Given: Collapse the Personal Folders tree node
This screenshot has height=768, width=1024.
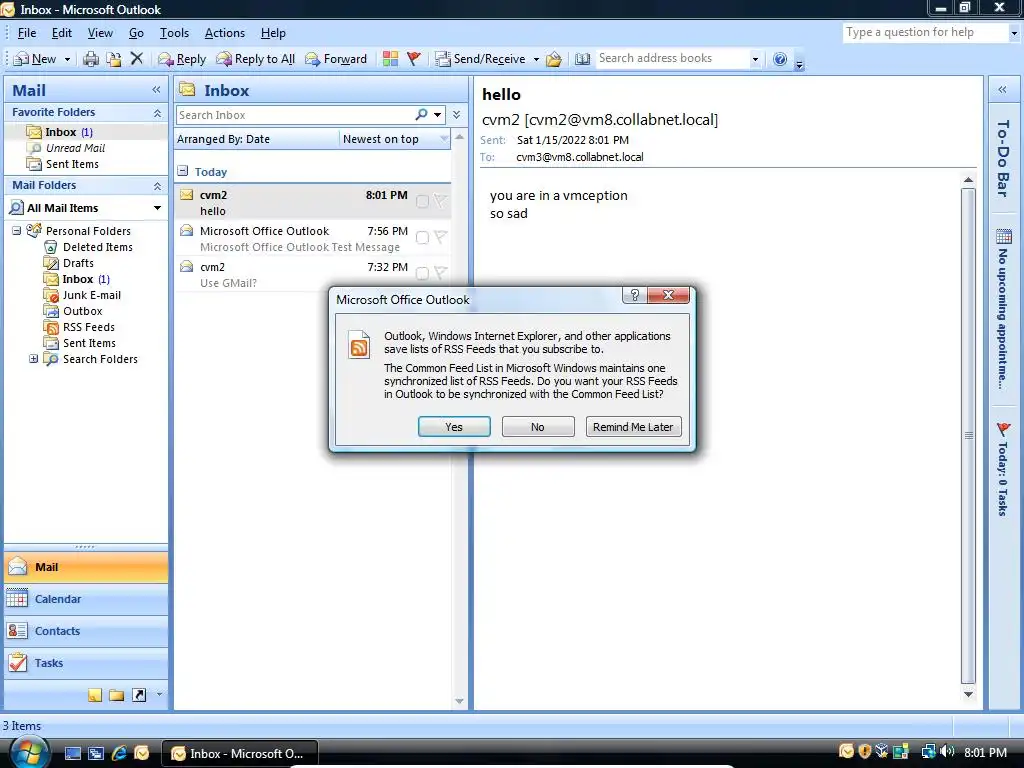Looking at the screenshot, I should 16,231.
